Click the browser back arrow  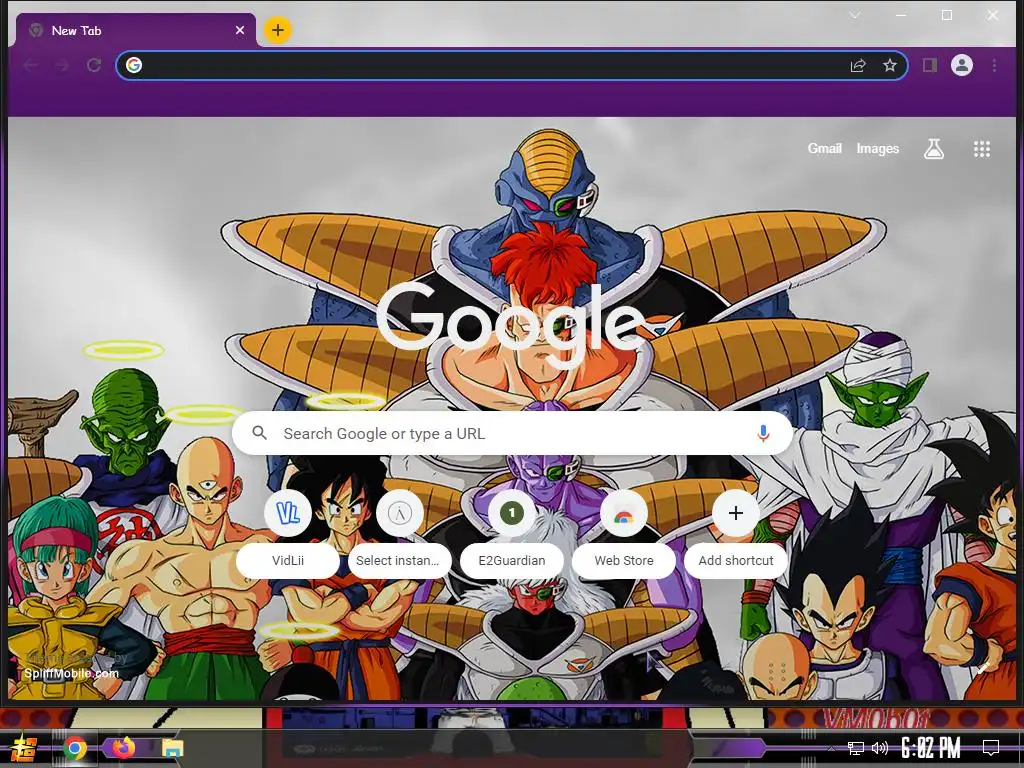click(x=30, y=65)
